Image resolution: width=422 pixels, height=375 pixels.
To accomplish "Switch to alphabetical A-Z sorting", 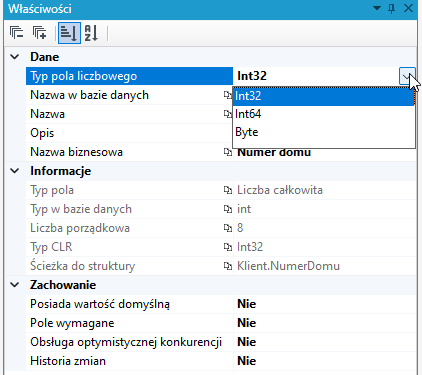I will tap(91, 33).
